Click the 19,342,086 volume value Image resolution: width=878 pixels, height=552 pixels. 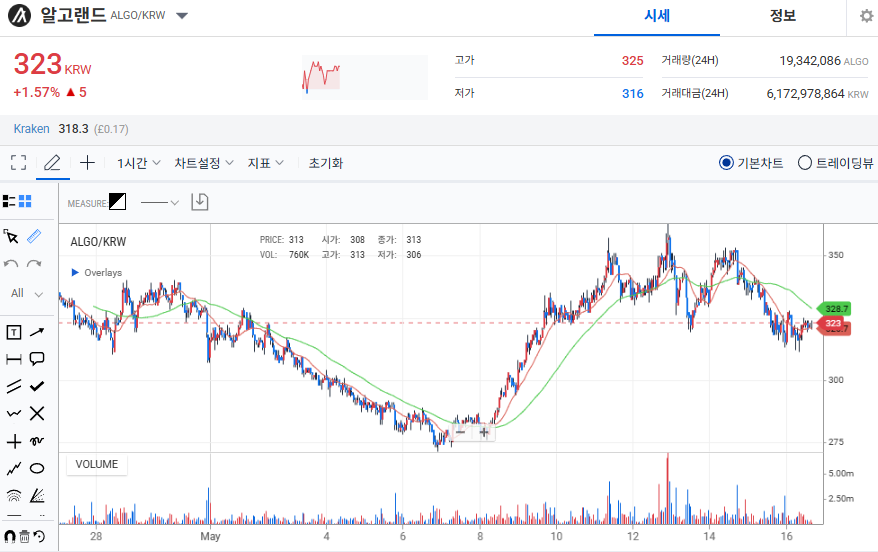pos(810,60)
